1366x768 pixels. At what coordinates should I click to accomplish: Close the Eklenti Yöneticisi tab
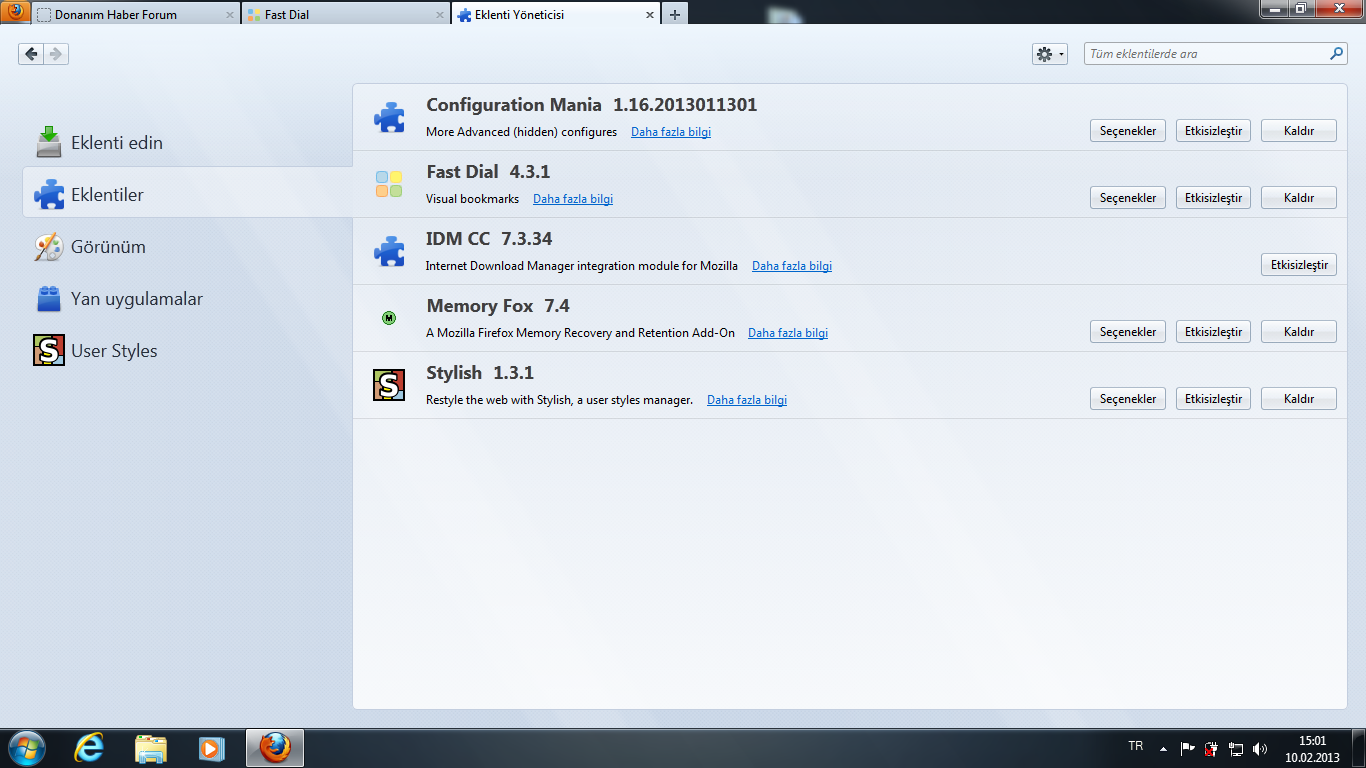[651, 15]
